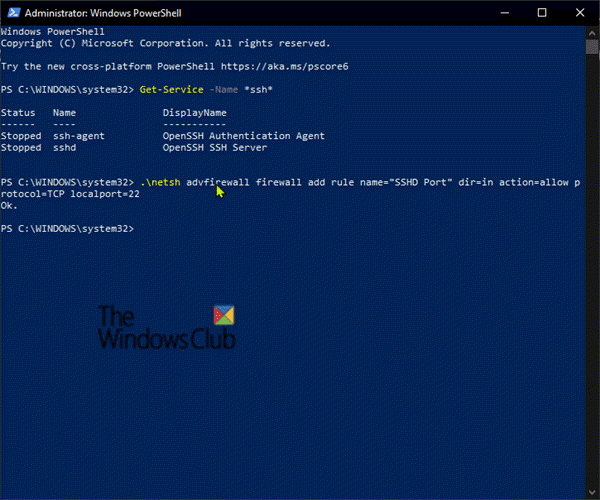Minimize the PowerShell window
This screenshot has height=500, width=600.
point(505,13)
